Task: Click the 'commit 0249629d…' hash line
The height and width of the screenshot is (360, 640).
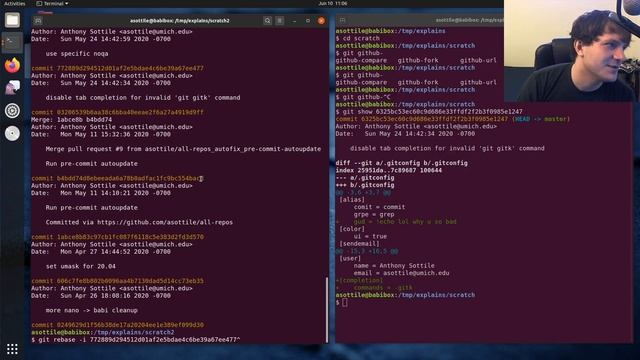Action: coord(118,325)
